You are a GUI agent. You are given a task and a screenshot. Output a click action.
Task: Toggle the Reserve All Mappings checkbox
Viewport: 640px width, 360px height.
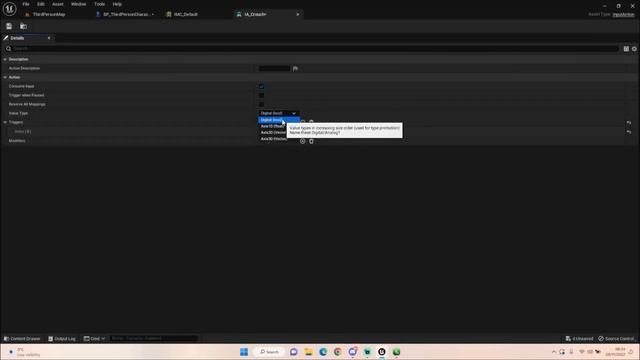(x=261, y=104)
